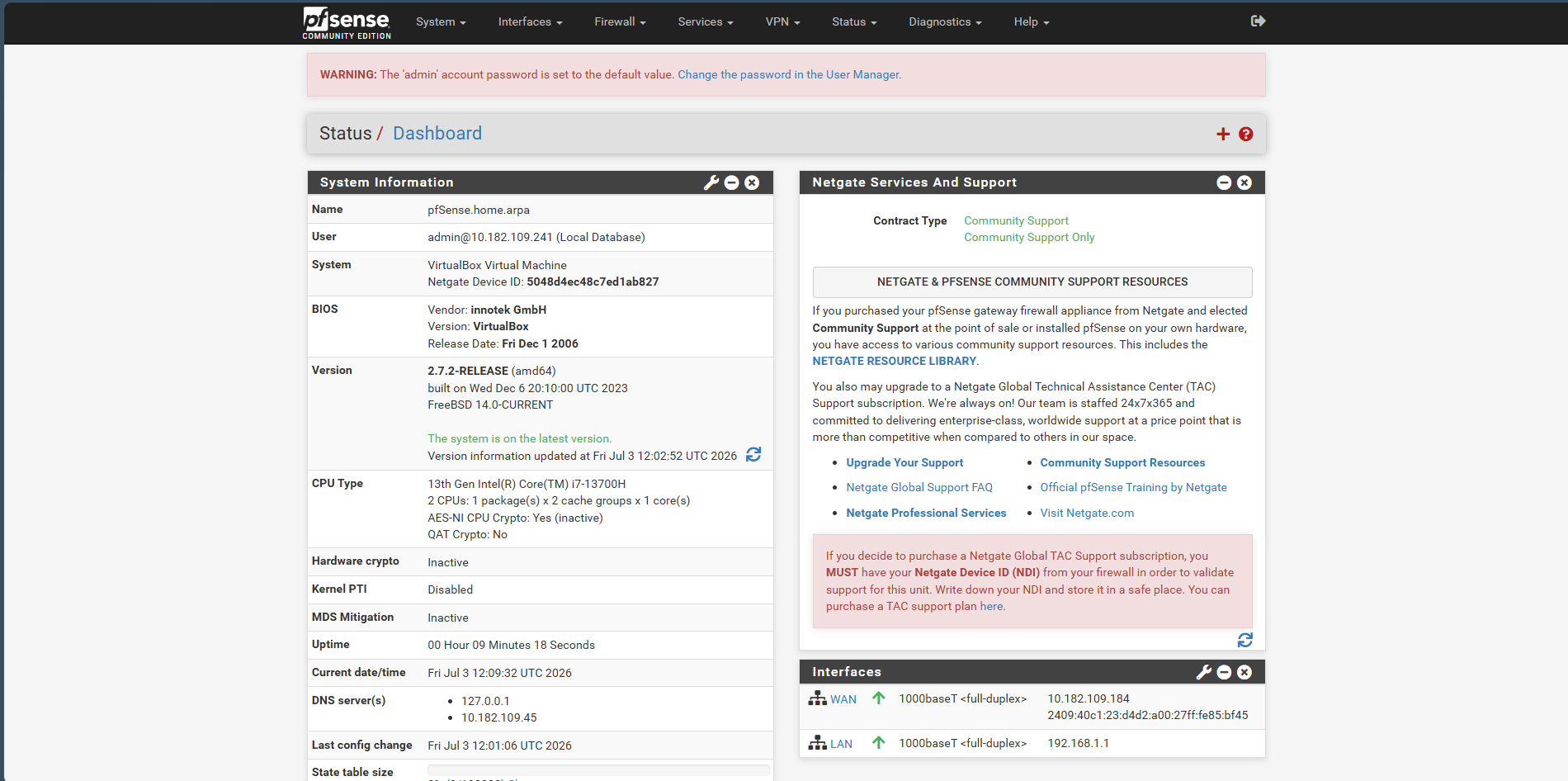Click LAN IP address 192.168.1.1

[x=1078, y=744]
